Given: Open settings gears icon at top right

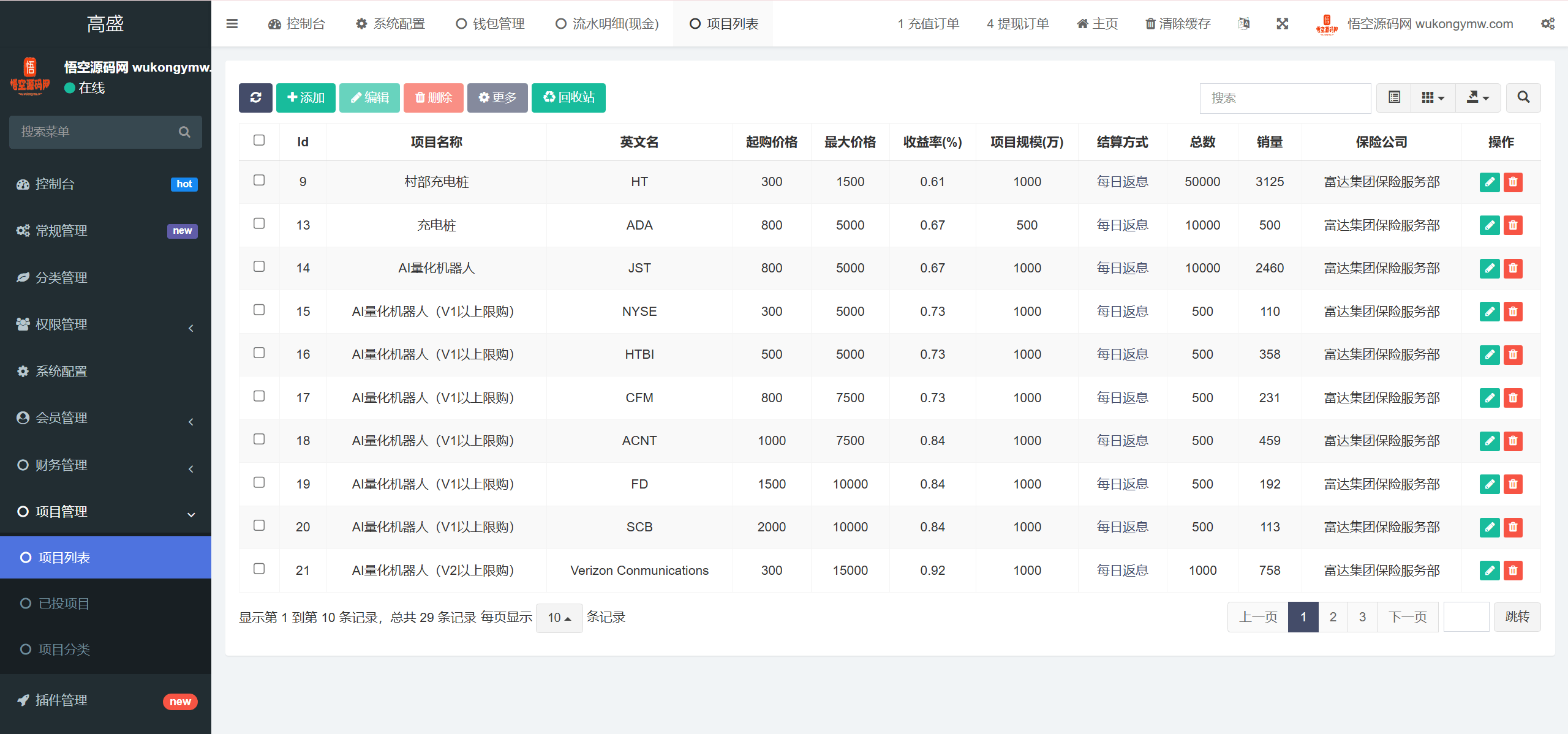Looking at the screenshot, I should point(1547,24).
